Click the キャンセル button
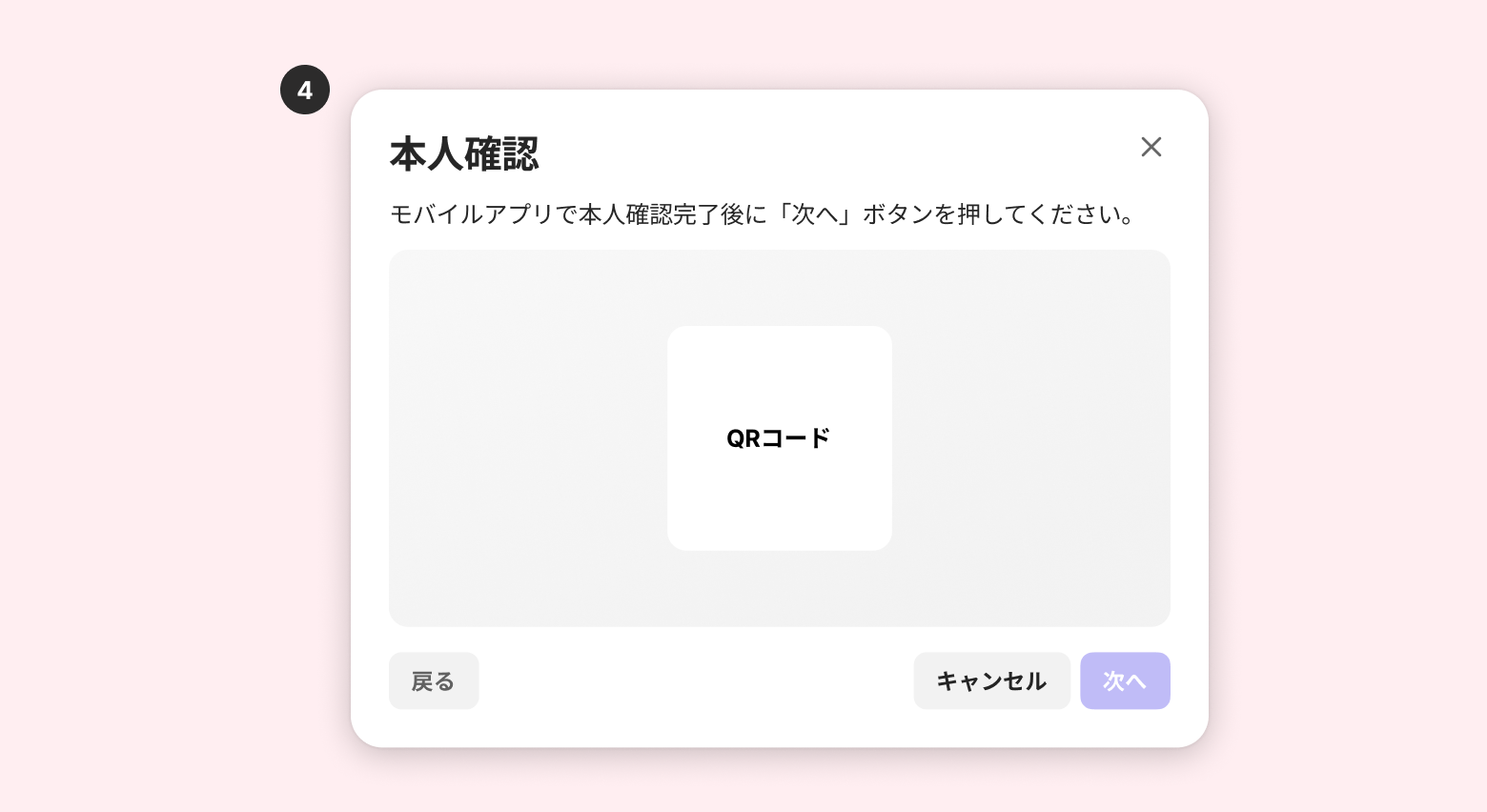Image resolution: width=1487 pixels, height=812 pixels. (991, 680)
